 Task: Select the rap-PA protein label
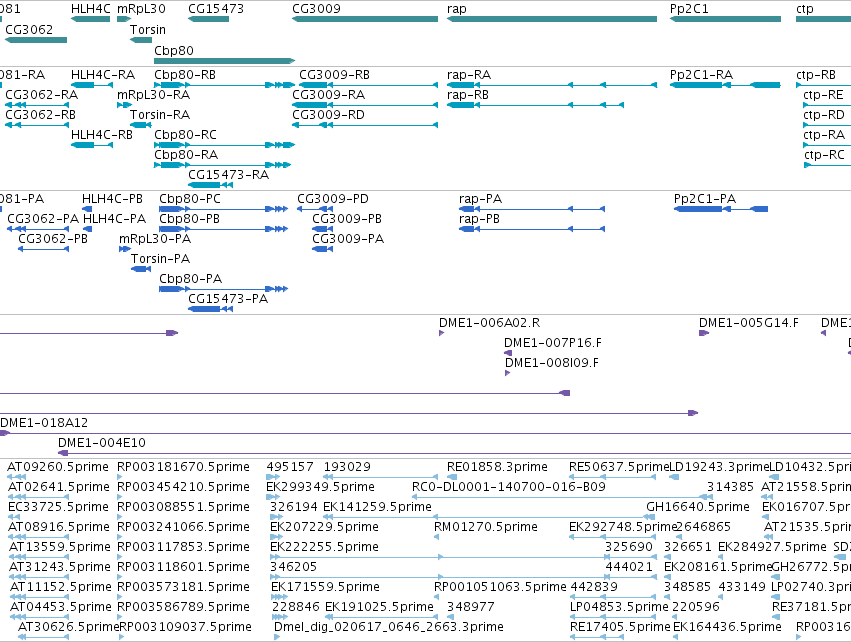(x=480, y=199)
